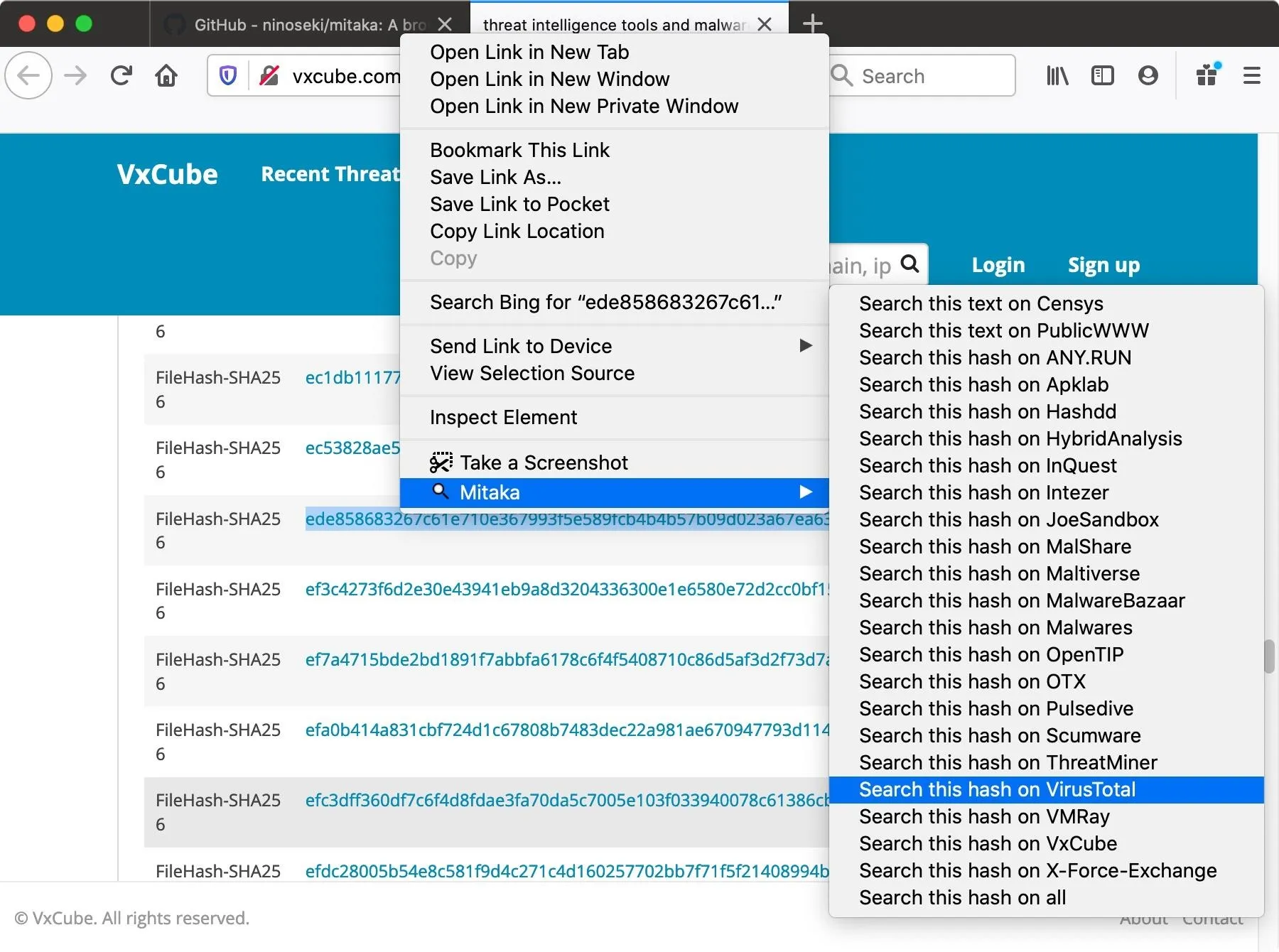Choose Open Link in New Private Window
Viewport: 1279px width, 952px height.
click(x=584, y=106)
